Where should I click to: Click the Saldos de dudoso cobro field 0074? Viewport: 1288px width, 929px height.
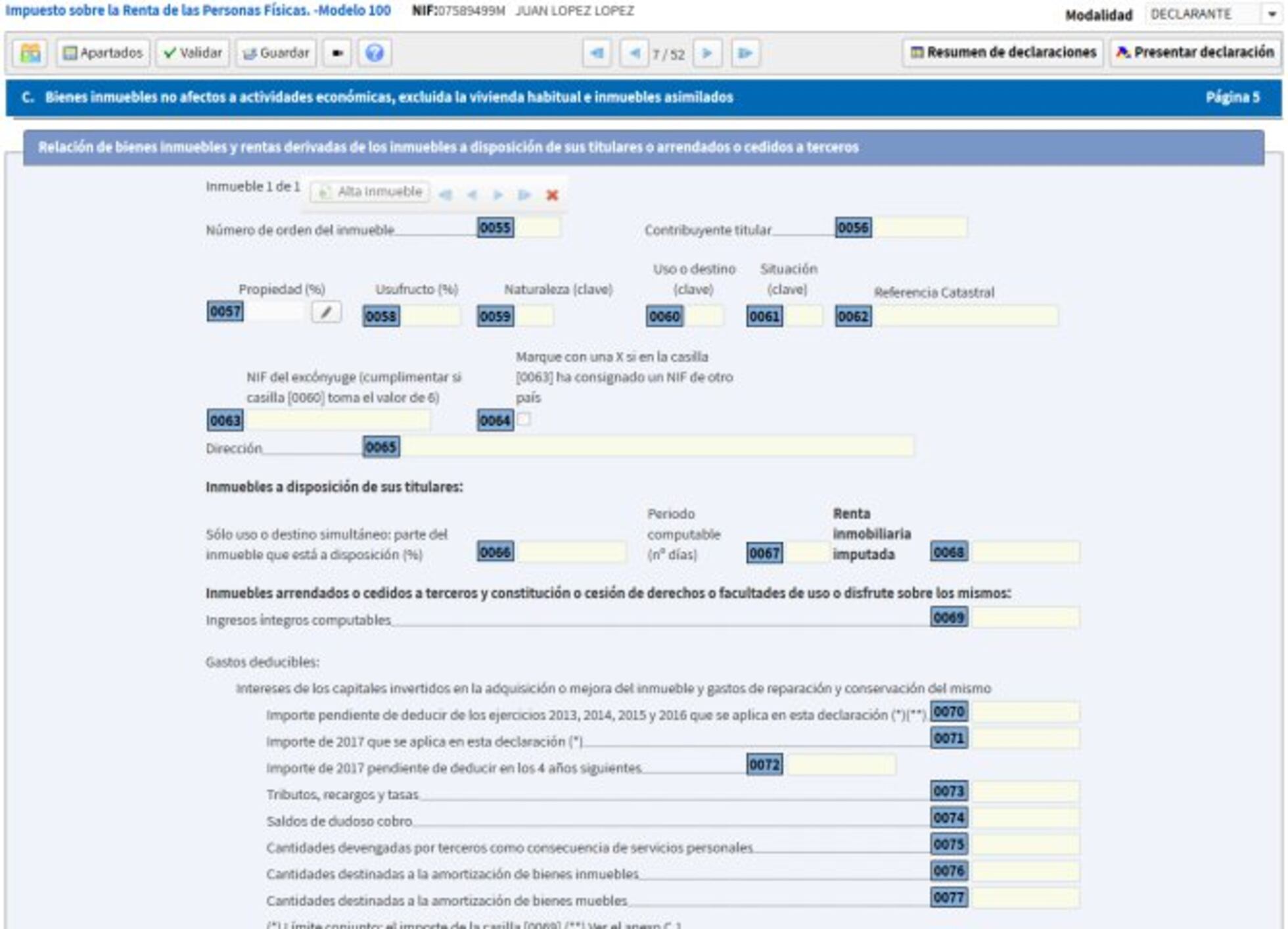(x=1024, y=818)
